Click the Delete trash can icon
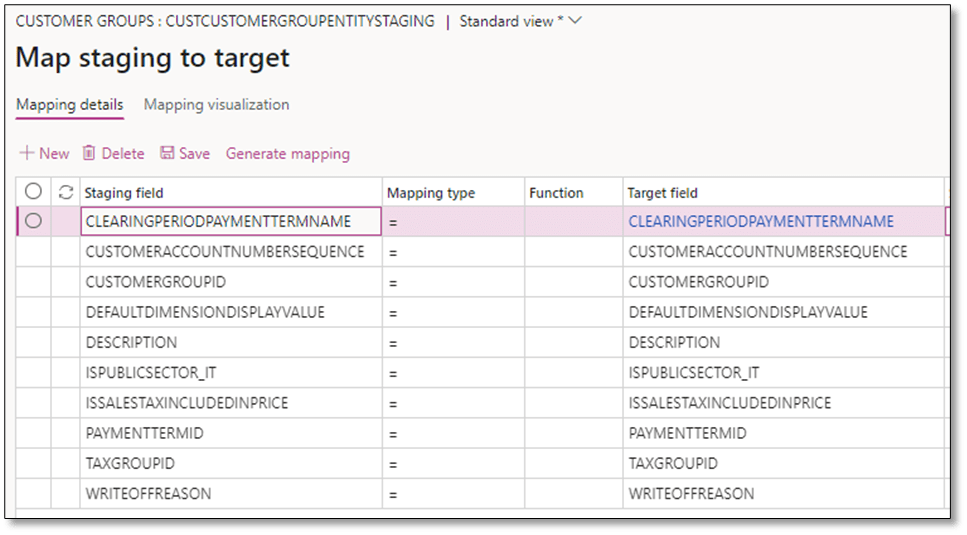Viewport: 967px width, 535px height. tap(89, 153)
